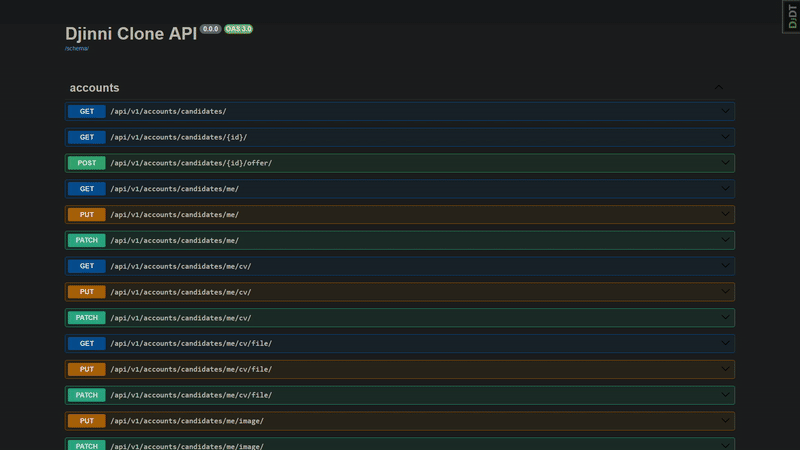Expand GET candidates/{id}/ chevron arrow
This screenshot has width=800, height=450.
pos(725,137)
